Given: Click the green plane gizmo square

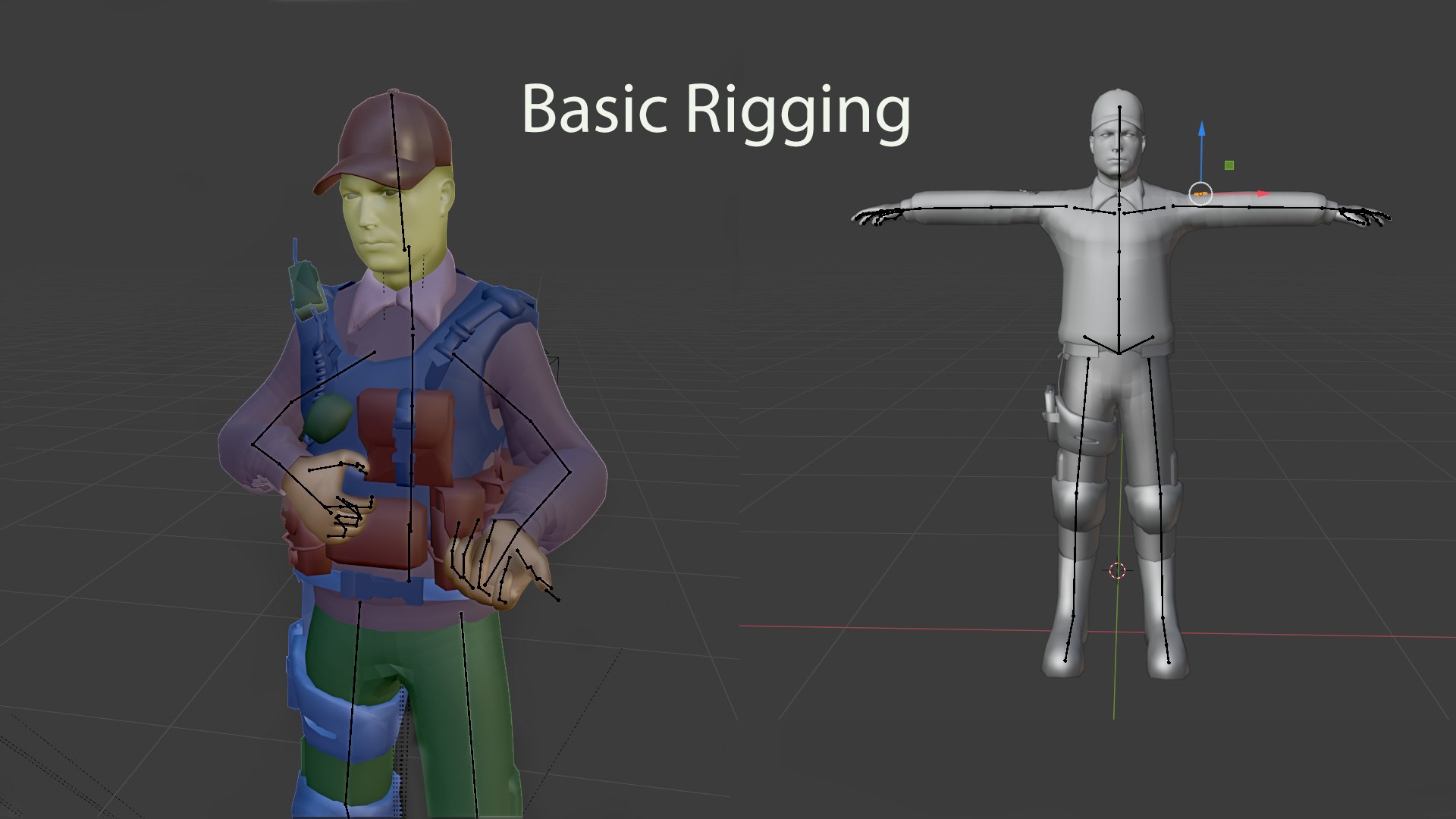Looking at the screenshot, I should click(x=1229, y=165).
